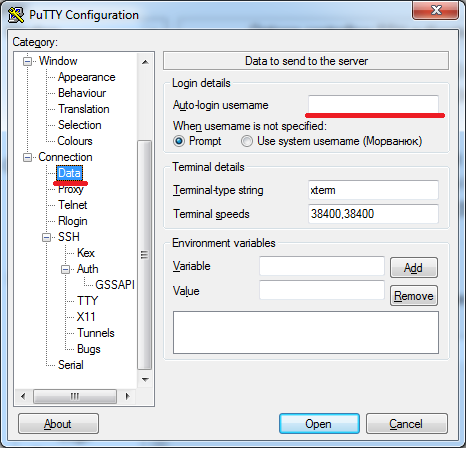Image resolution: width=466 pixels, height=450 pixels.
Task: Open the Proxy category
Action: (70, 189)
